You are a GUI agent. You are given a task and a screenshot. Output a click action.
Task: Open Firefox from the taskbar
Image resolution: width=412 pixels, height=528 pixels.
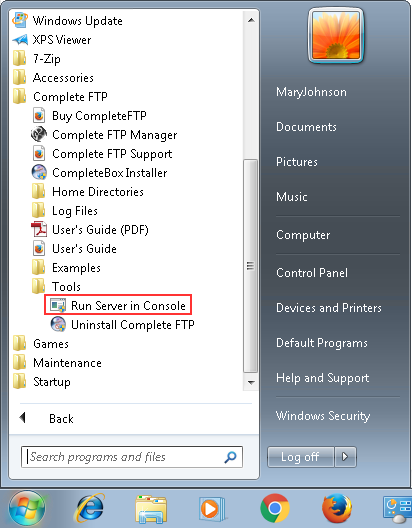click(x=337, y=508)
